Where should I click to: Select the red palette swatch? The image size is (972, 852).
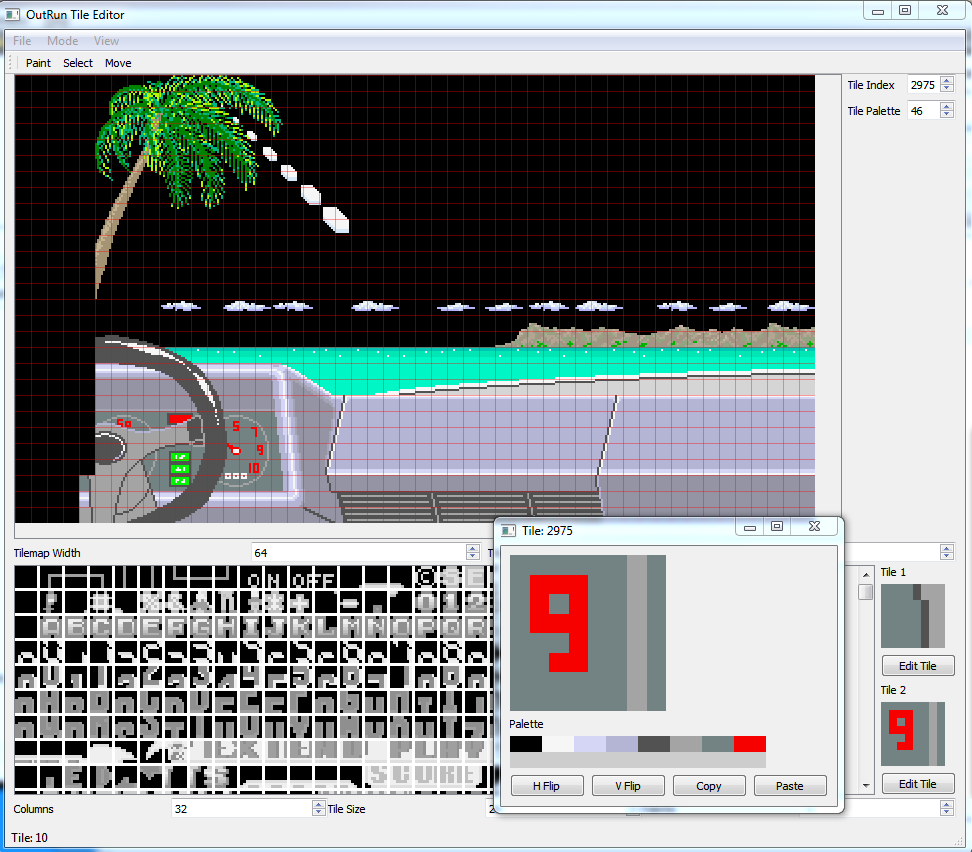tap(750, 744)
